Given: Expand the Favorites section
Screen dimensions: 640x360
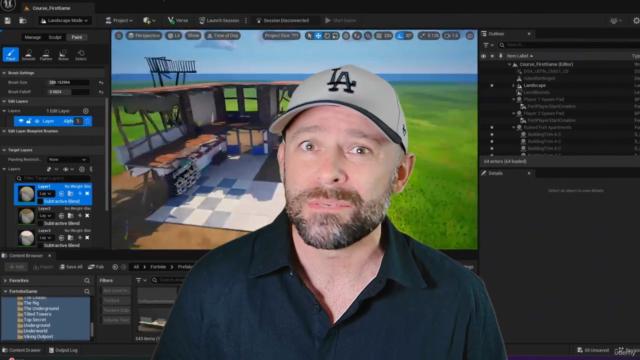Looking at the screenshot, I should 5,281.
